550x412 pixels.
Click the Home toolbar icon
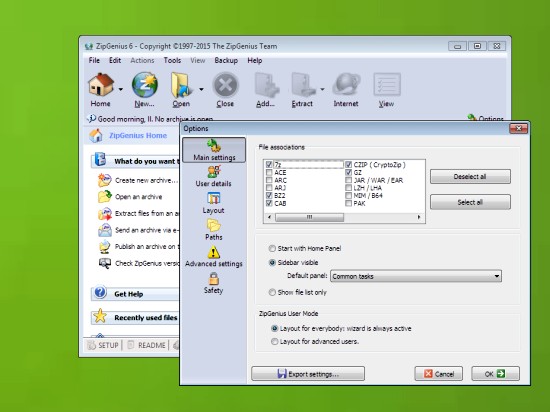pos(101,85)
